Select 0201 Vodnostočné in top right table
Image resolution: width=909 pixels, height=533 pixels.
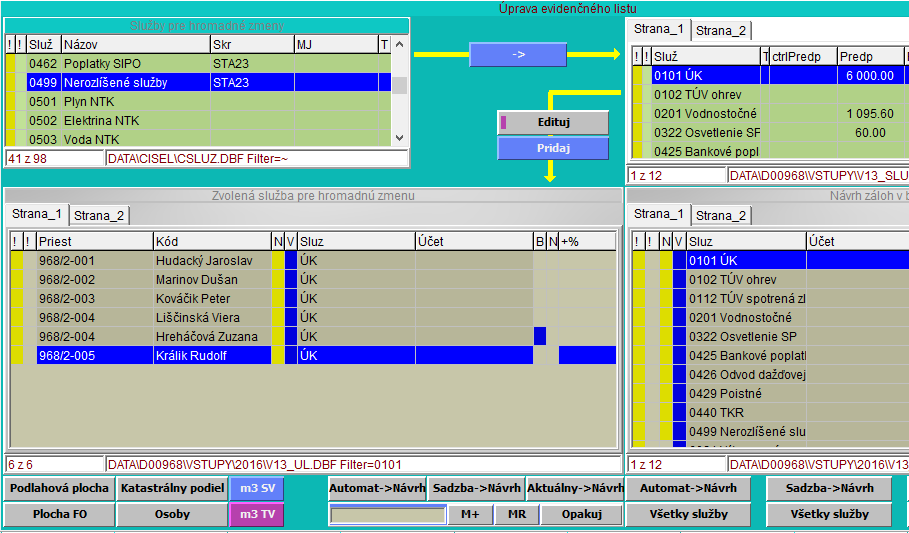tap(770, 114)
